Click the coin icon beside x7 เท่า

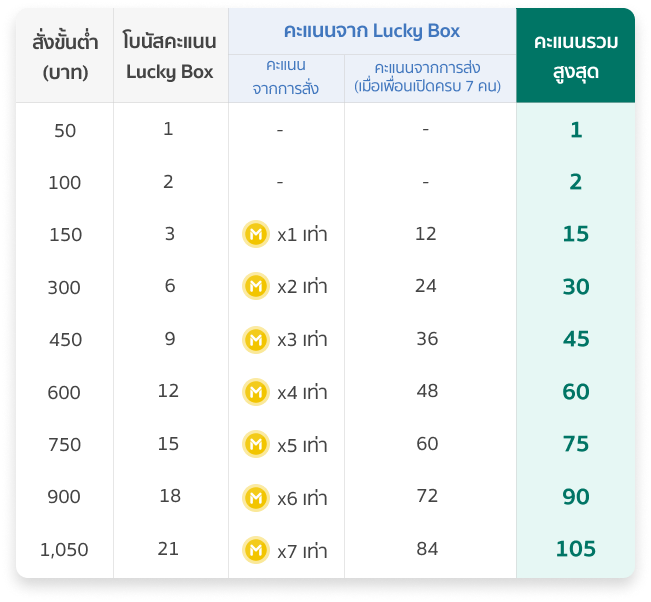click(256, 549)
